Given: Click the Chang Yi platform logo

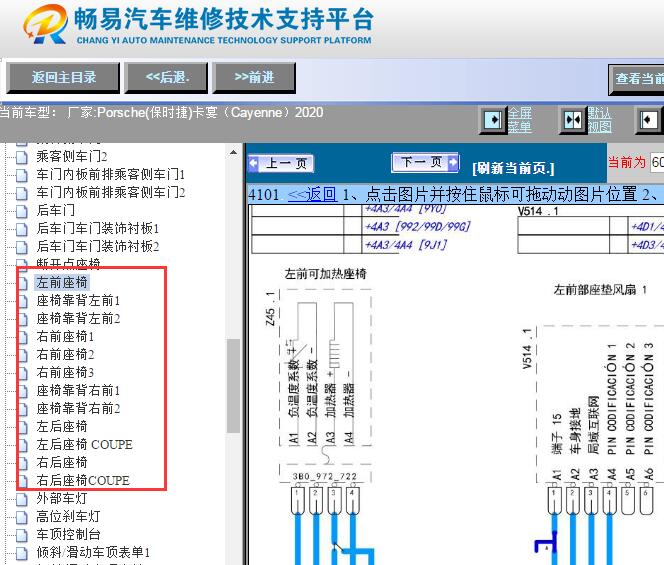Looking at the screenshot, I should [45, 24].
